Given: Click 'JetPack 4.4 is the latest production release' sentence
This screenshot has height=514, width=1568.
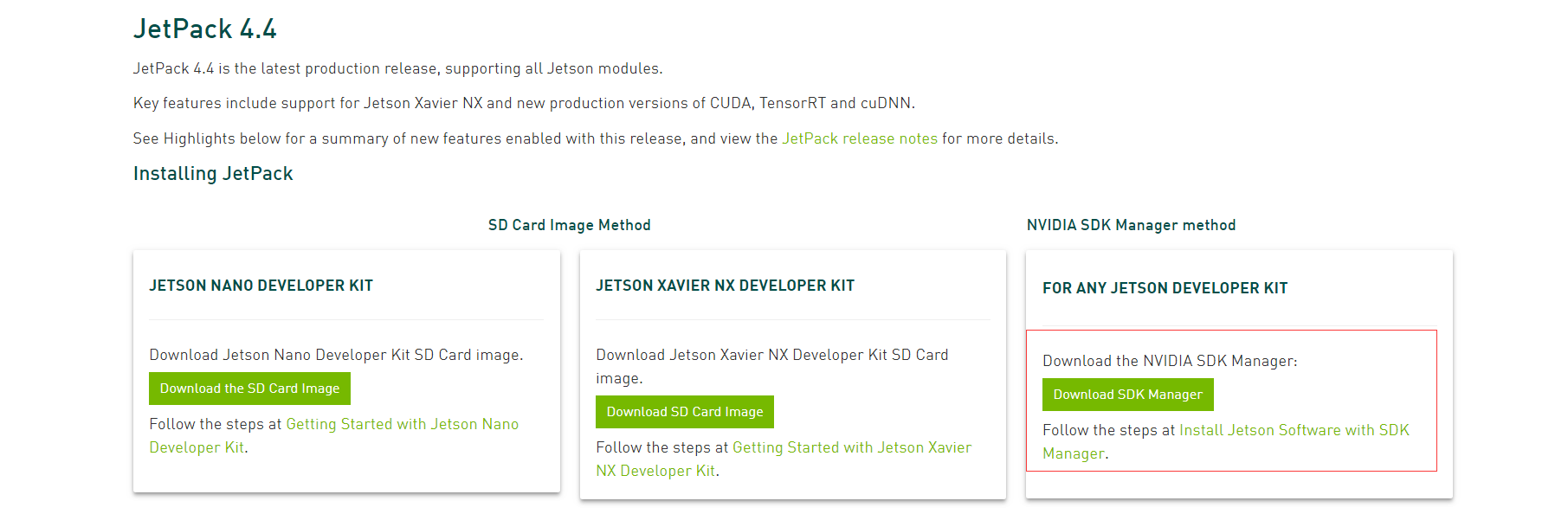Looking at the screenshot, I should [397, 68].
